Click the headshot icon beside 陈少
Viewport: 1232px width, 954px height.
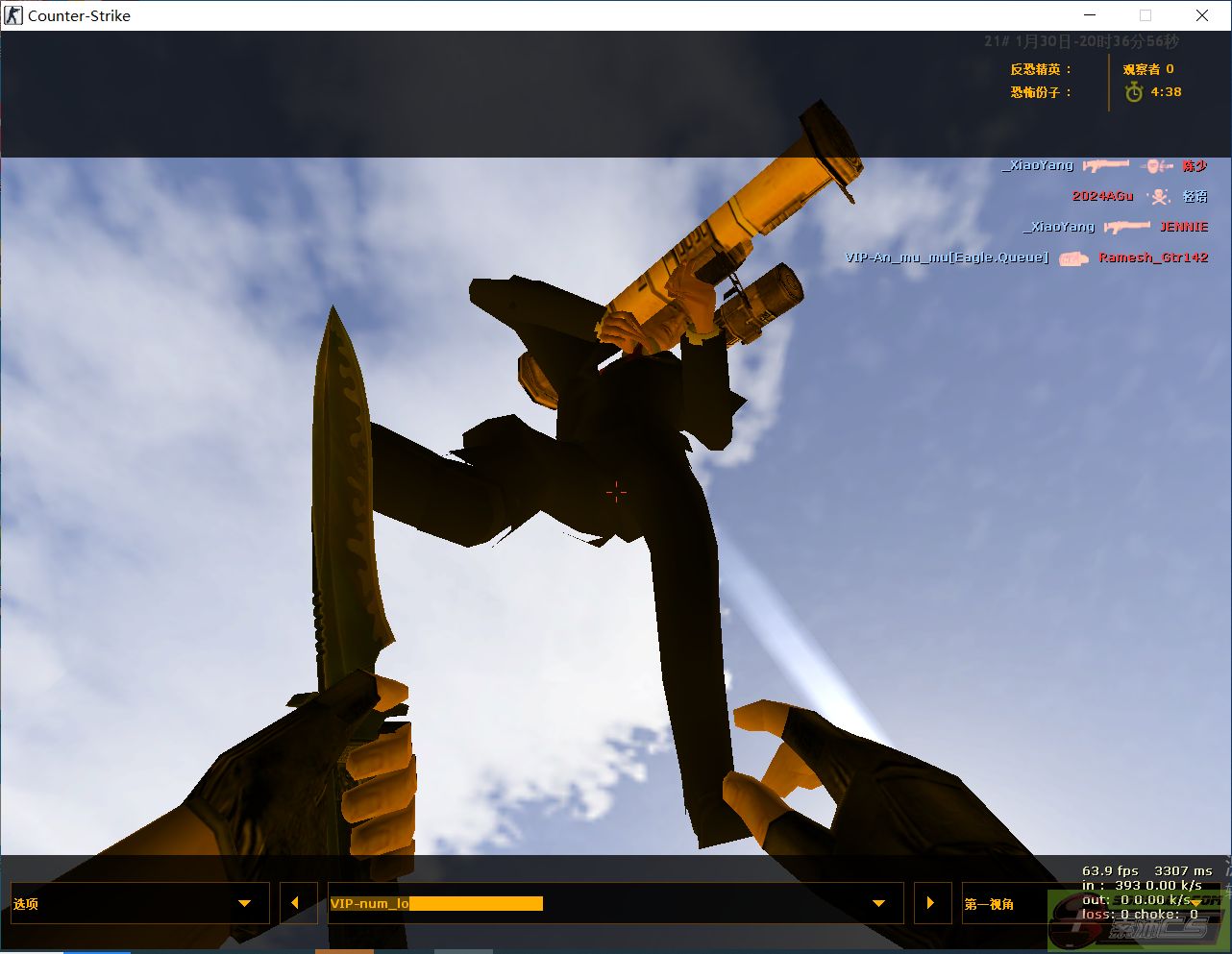tap(1157, 165)
